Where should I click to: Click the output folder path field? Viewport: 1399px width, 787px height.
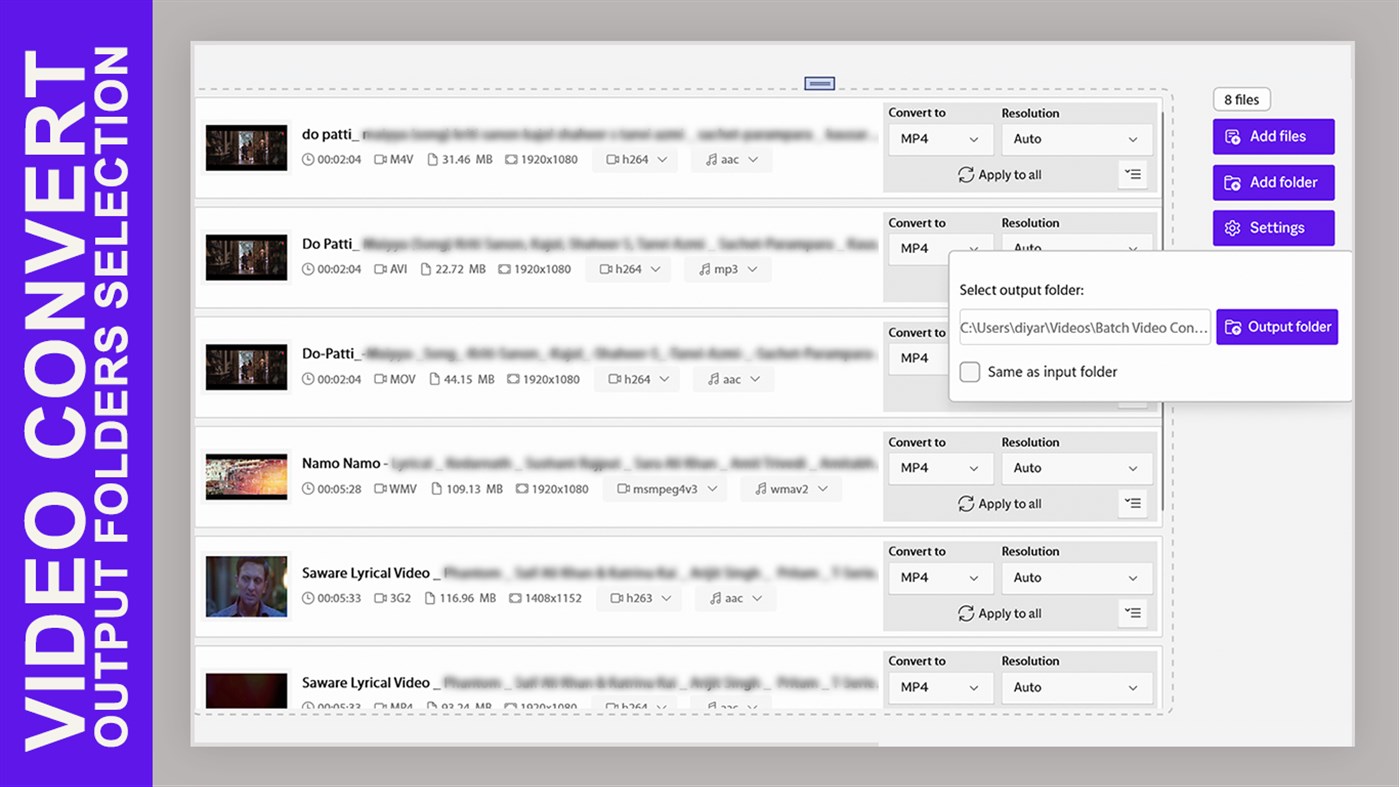tap(1084, 327)
